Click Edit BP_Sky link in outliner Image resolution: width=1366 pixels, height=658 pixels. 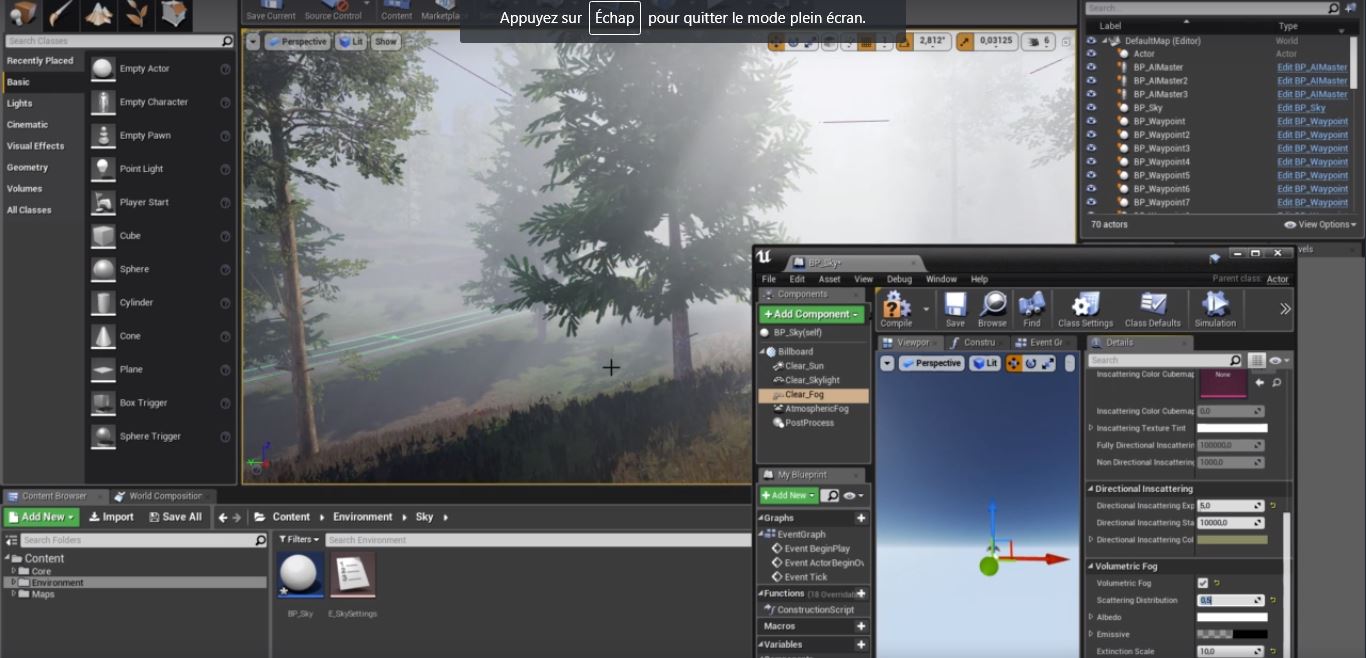[x=1301, y=108]
